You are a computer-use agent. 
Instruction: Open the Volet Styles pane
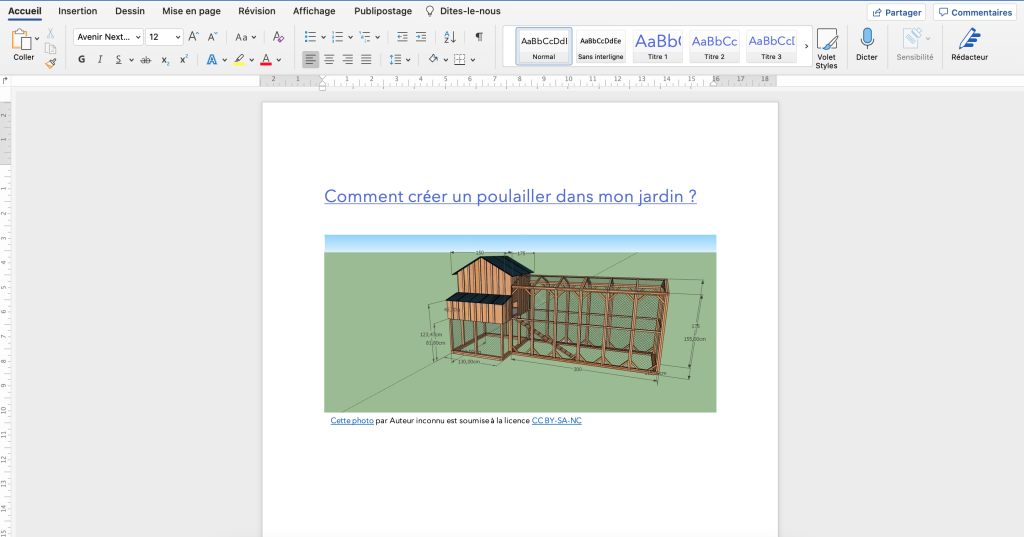(826, 40)
